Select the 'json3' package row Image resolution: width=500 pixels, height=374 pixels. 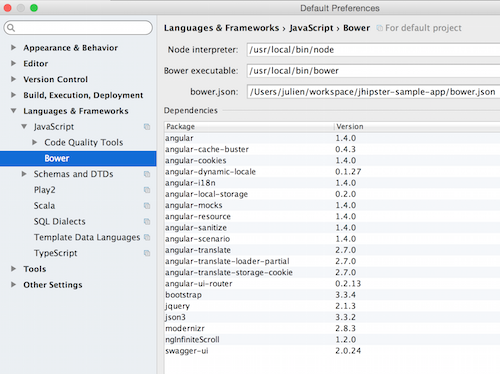click(332, 317)
